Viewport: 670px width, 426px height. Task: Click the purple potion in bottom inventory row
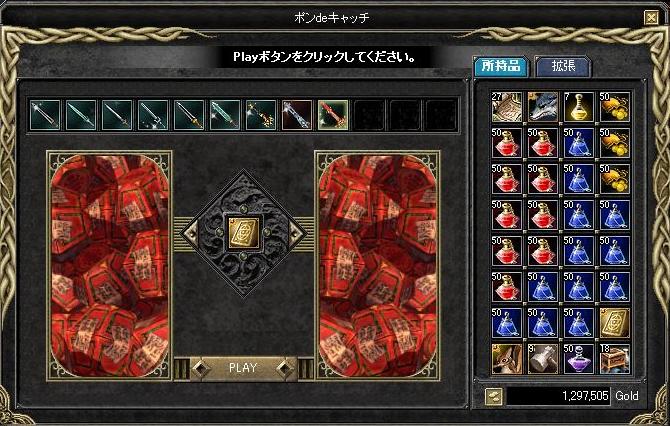tap(579, 359)
